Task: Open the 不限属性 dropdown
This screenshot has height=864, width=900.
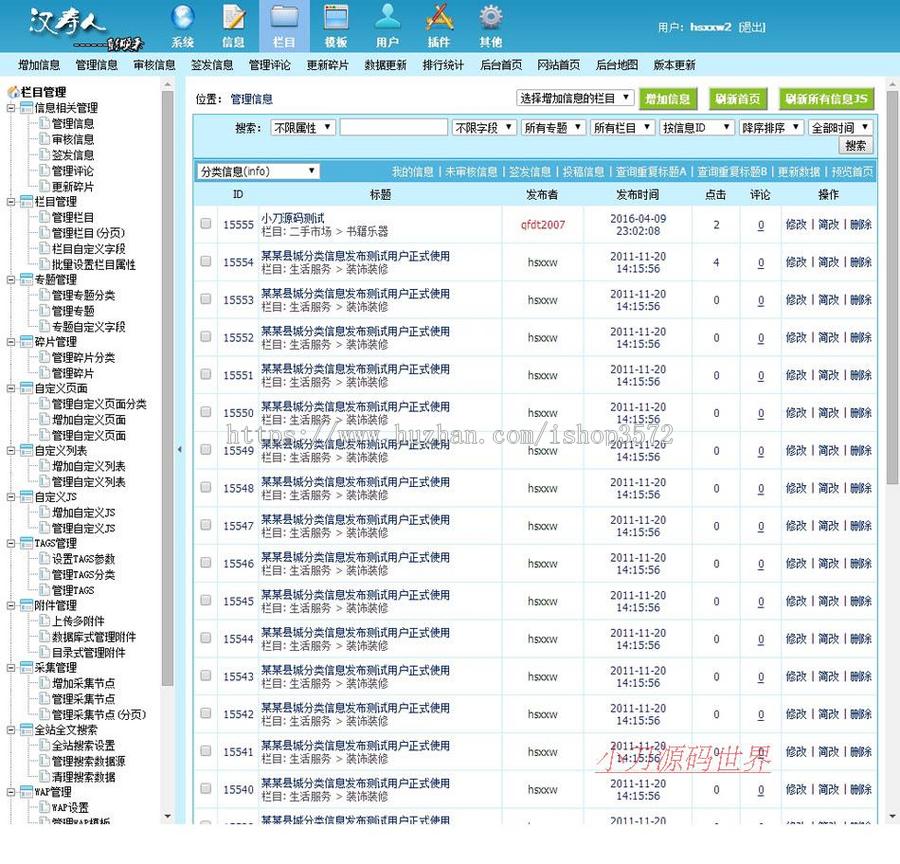Action: [x=302, y=127]
